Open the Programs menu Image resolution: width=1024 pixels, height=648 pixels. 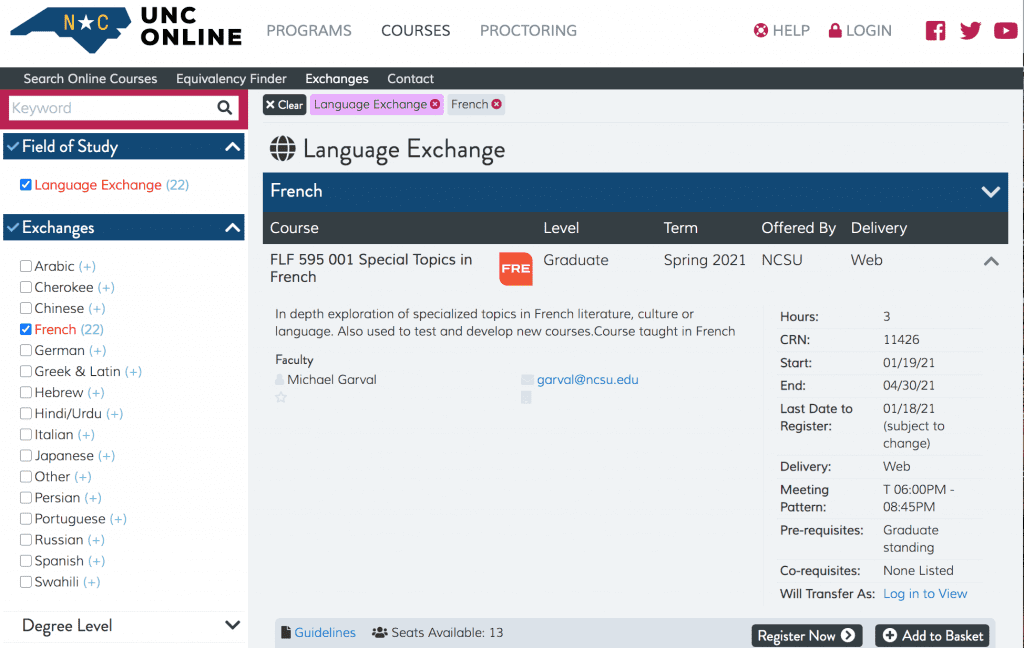(309, 31)
